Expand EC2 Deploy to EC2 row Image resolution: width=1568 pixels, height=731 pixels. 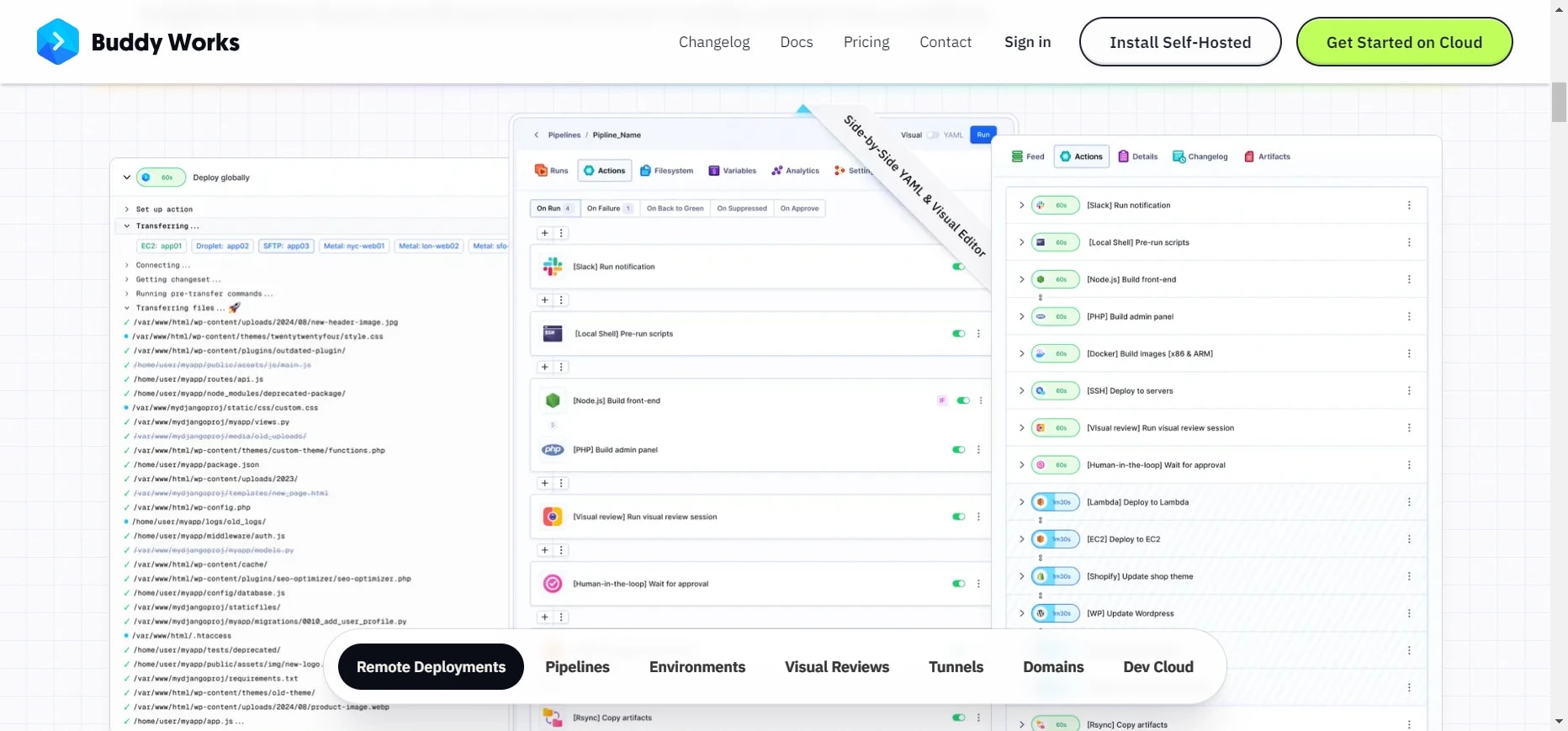[x=1021, y=539]
